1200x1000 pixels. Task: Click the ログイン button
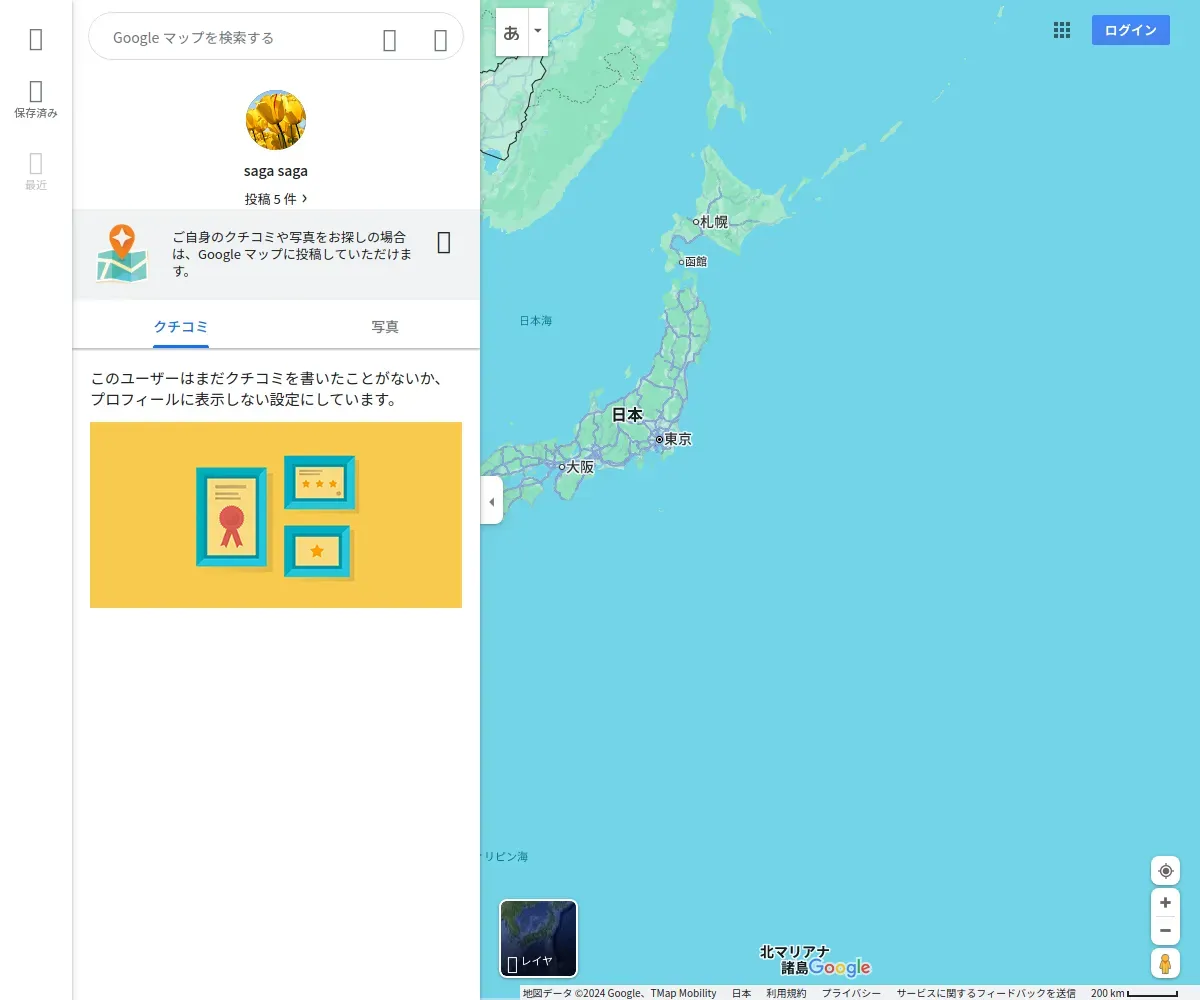coord(1131,30)
